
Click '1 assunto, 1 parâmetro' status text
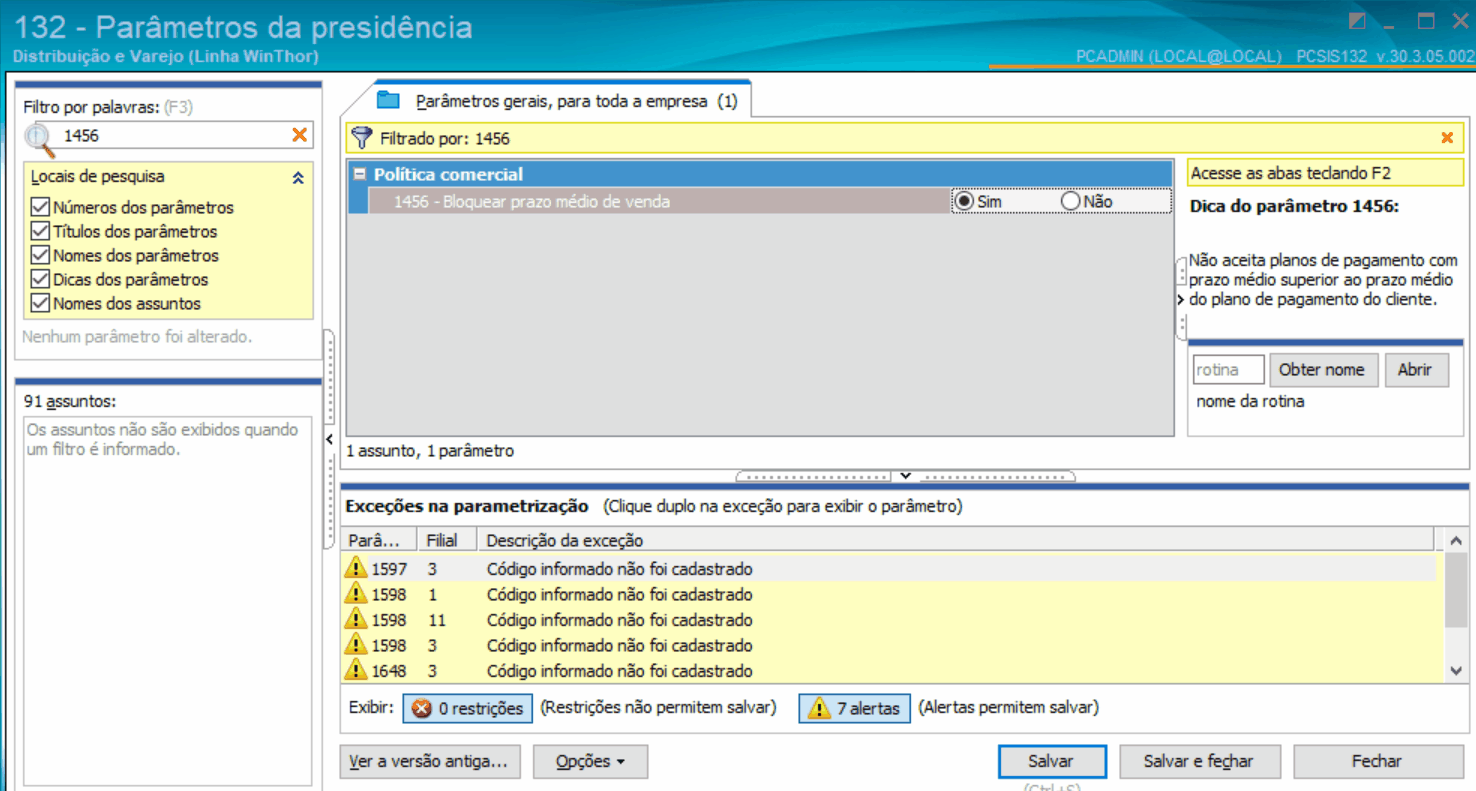pos(429,451)
